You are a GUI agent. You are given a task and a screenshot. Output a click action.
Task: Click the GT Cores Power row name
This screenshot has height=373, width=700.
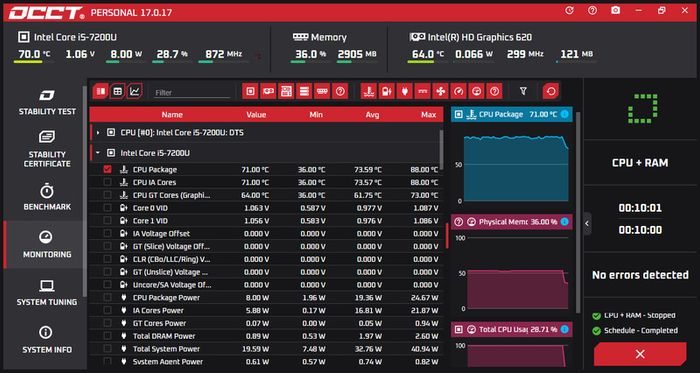159,323
